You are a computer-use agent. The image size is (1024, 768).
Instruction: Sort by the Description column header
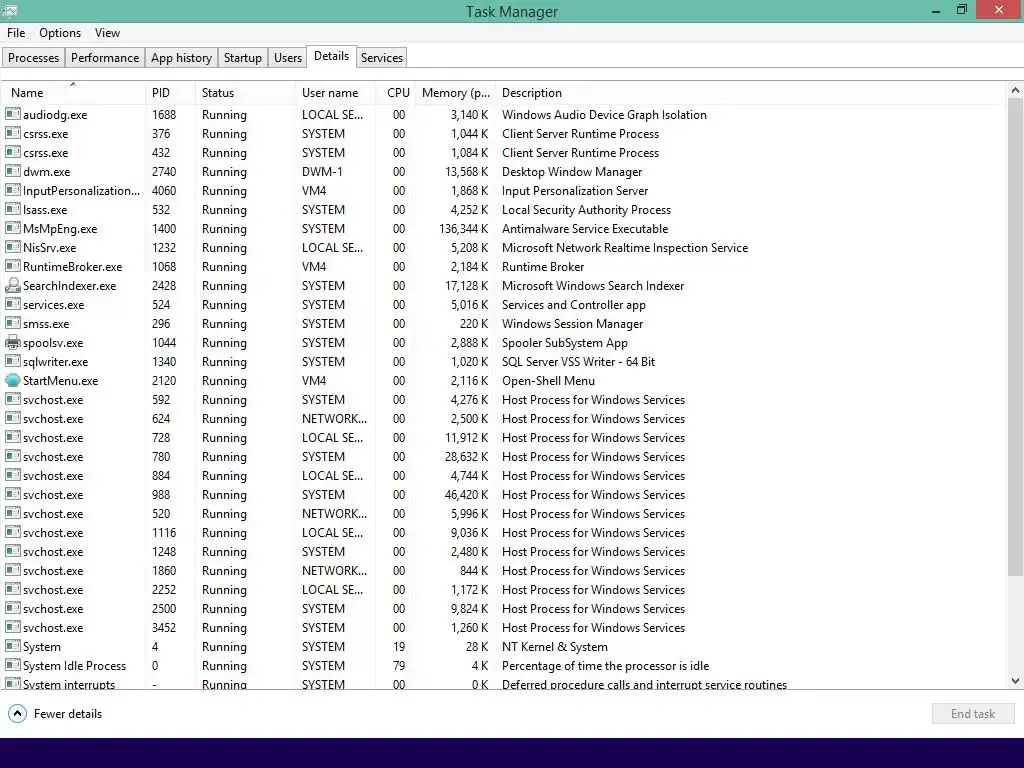click(x=751, y=93)
